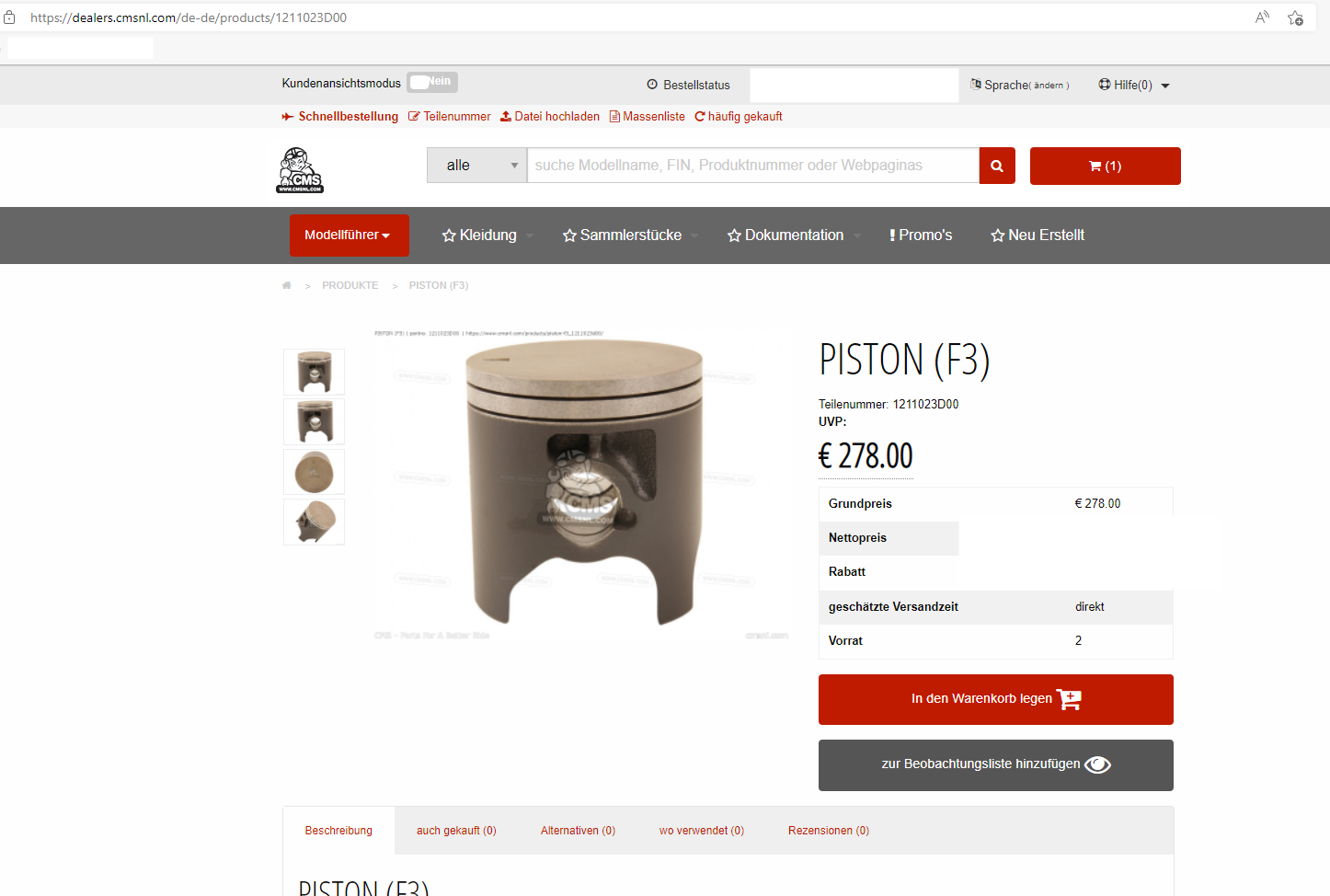Toggle the Kundenansichtsmodus switch

(432, 82)
